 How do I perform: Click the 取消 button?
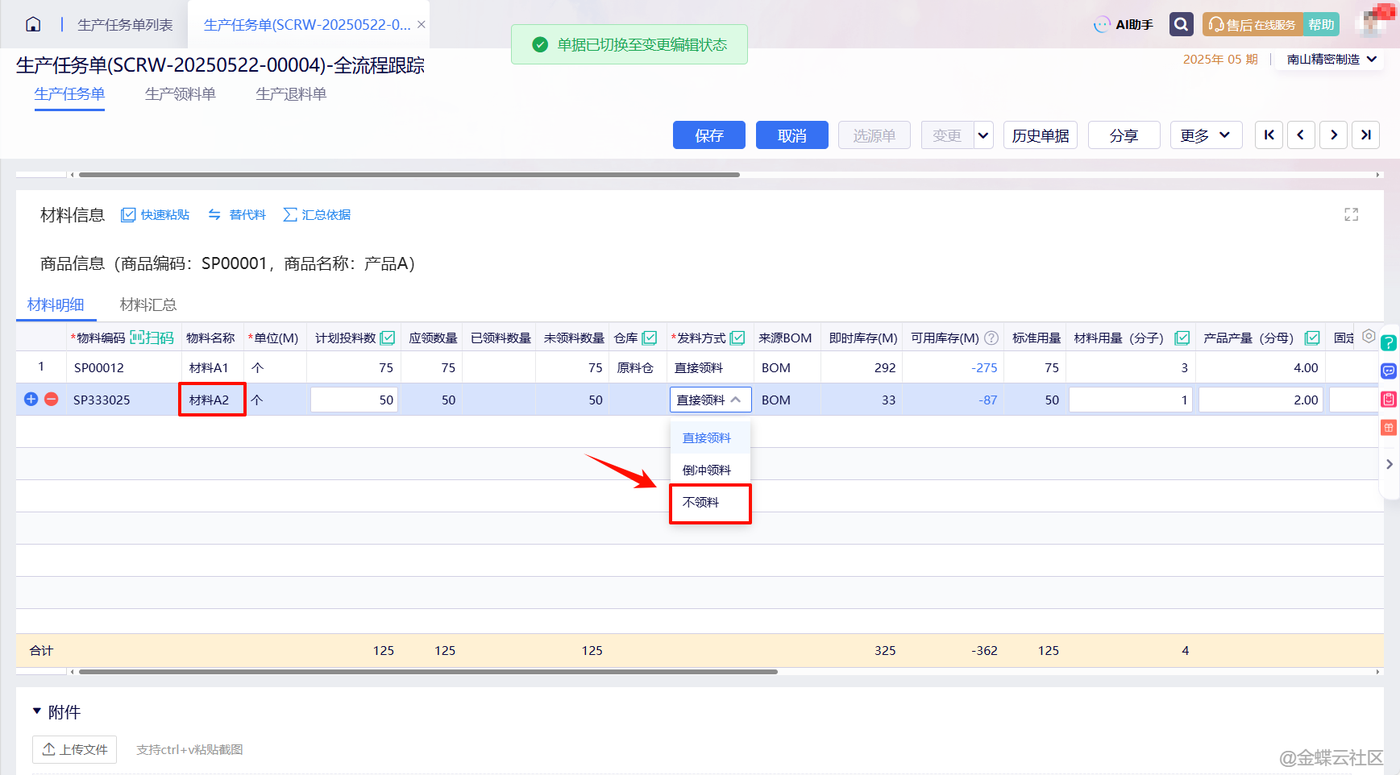(x=792, y=135)
